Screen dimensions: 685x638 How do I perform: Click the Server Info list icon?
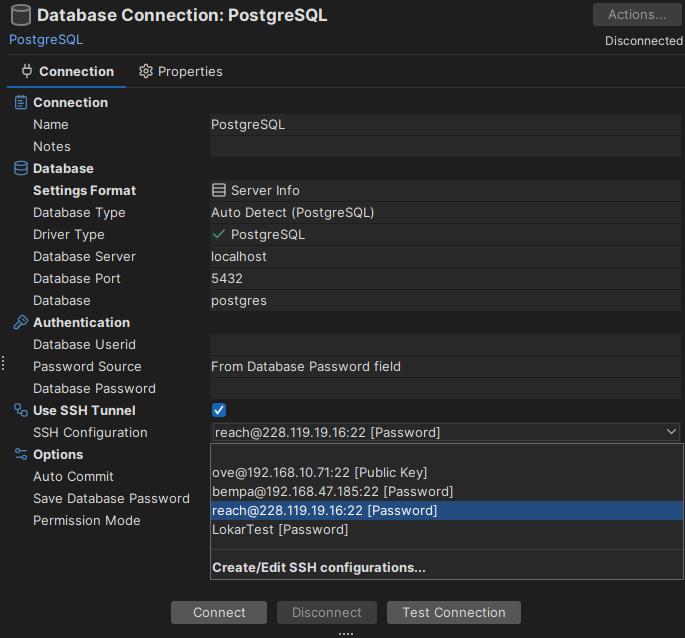tap(219, 190)
